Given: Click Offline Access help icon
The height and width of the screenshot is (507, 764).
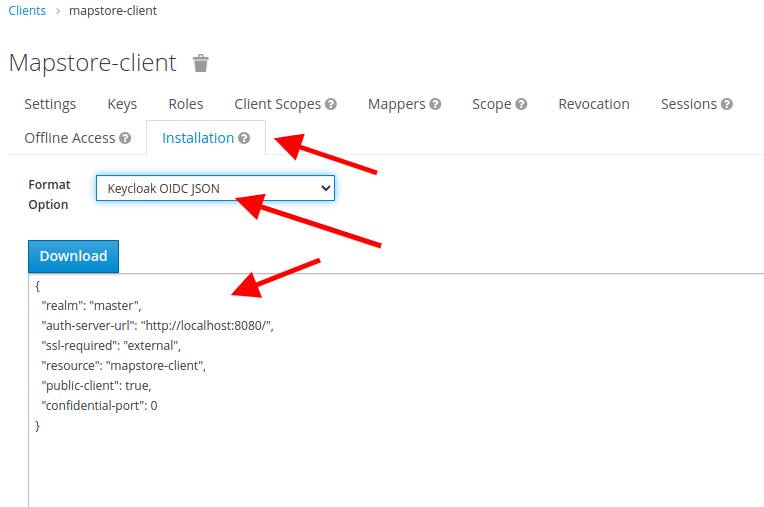Looking at the screenshot, I should tap(125, 138).
